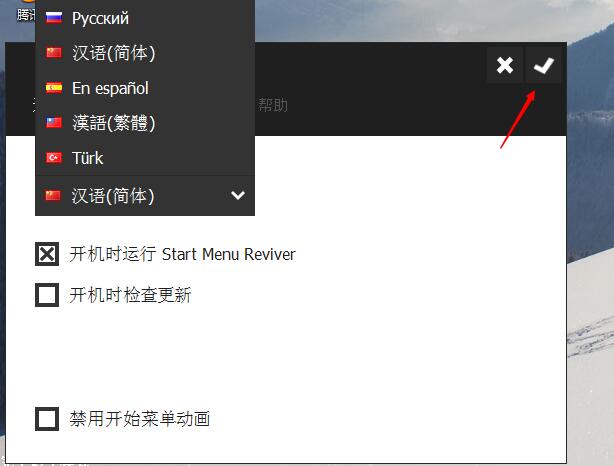Enable 开机时检查更新 checkbox
Image resolution: width=614 pixels, height=466 pixels.
47,295
